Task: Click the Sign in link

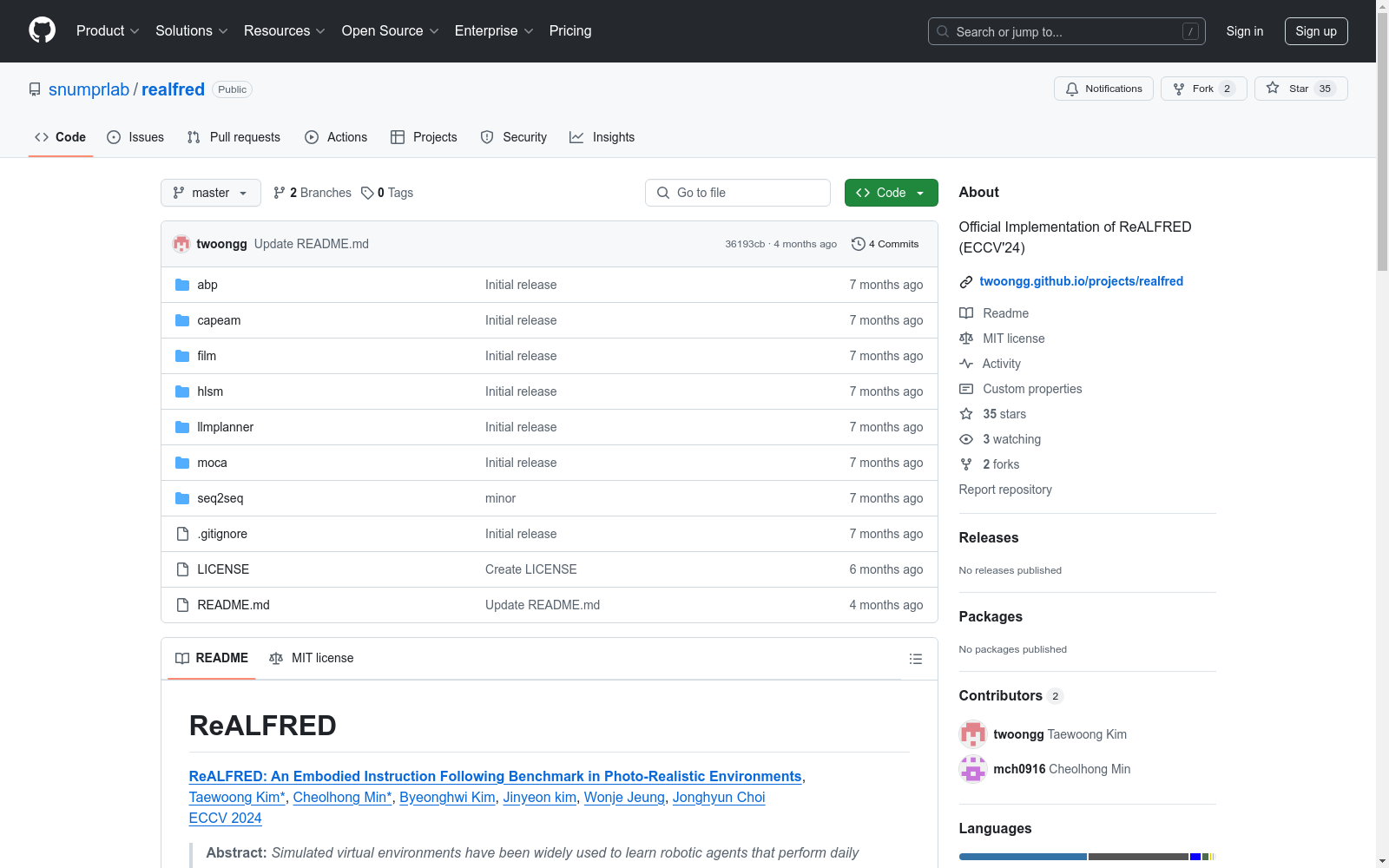Action: pyautogui.click(x=1245, y=31)
